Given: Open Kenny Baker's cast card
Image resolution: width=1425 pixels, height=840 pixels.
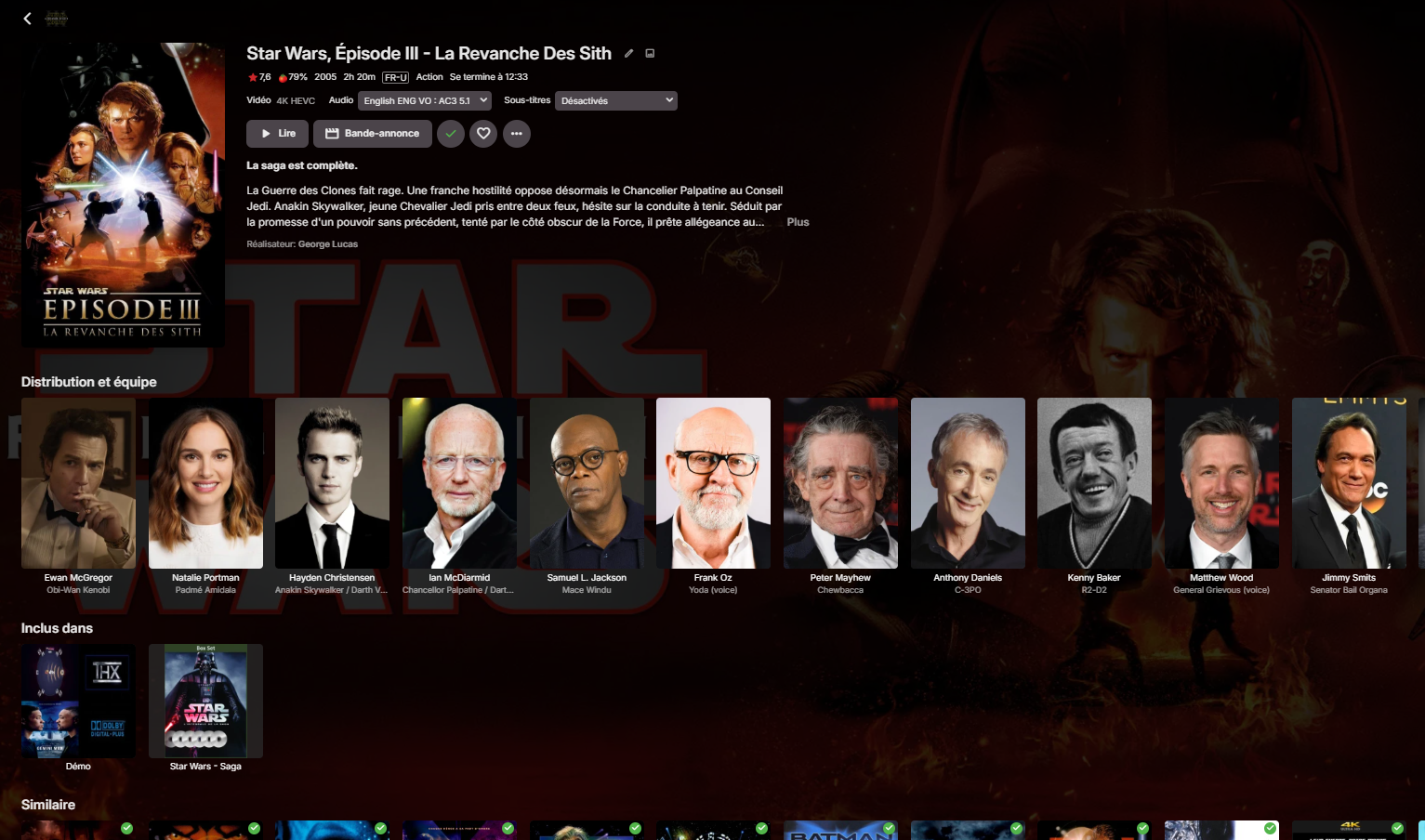Looking at the screenshot, I should (x=1094, y=496).
